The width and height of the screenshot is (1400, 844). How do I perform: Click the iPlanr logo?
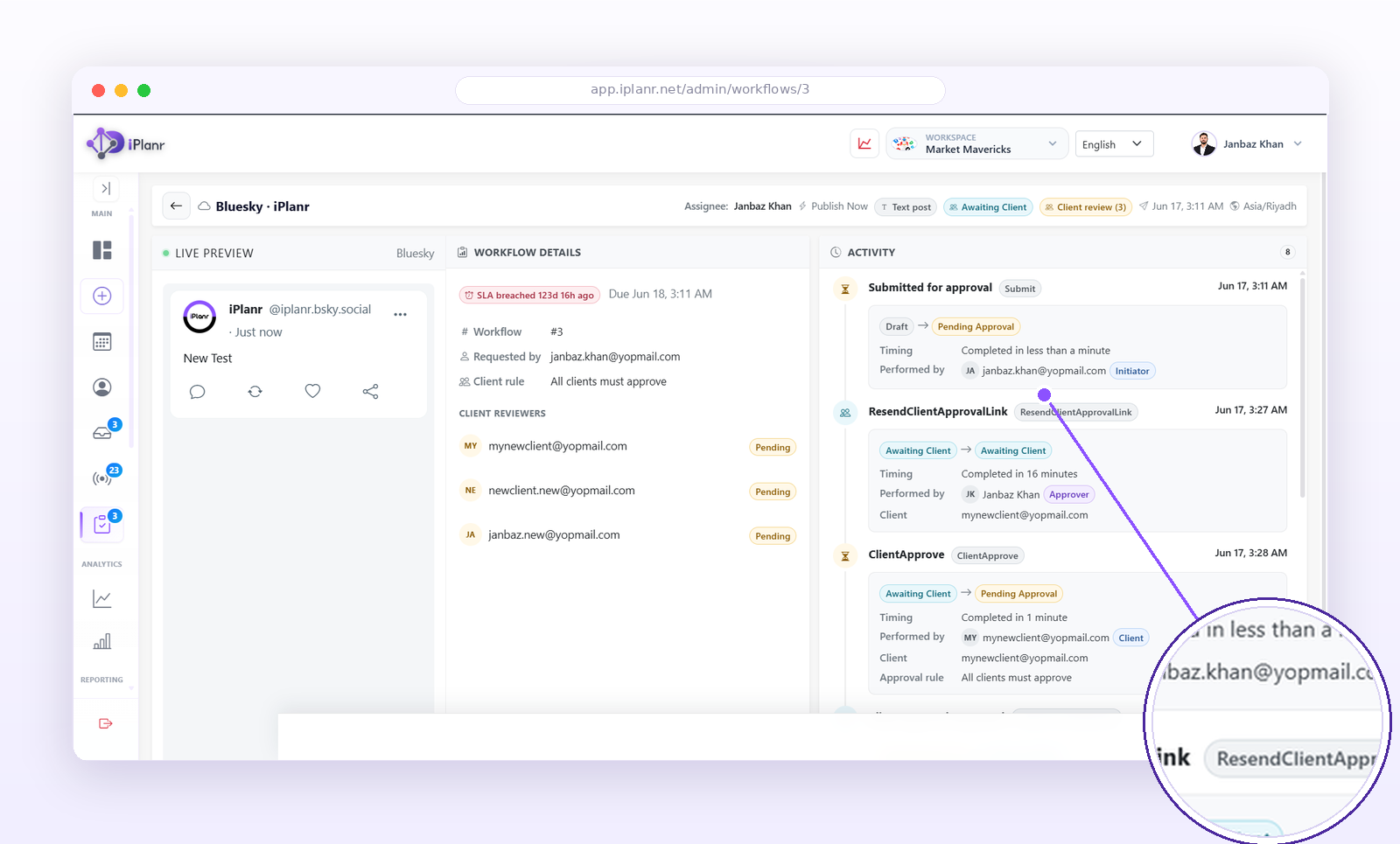[126, 143]
